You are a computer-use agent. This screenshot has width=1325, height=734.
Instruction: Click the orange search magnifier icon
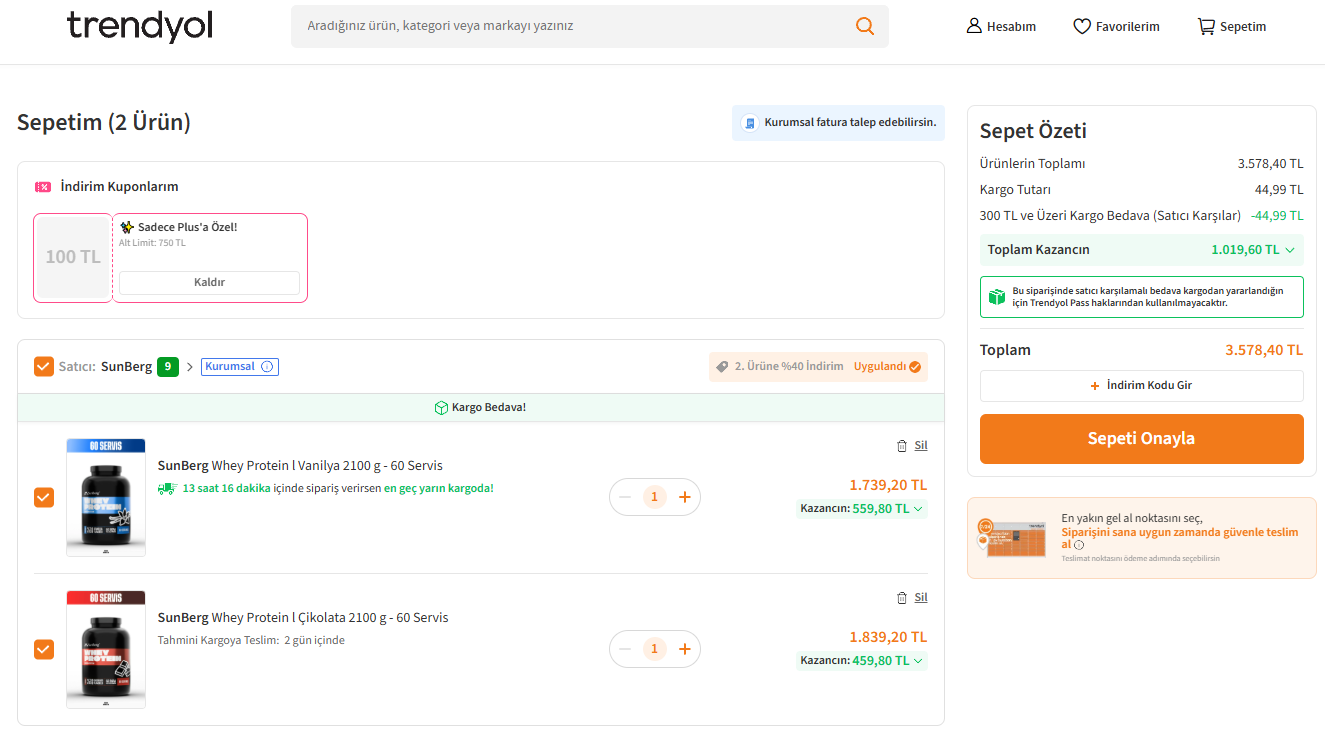(864, 26)
